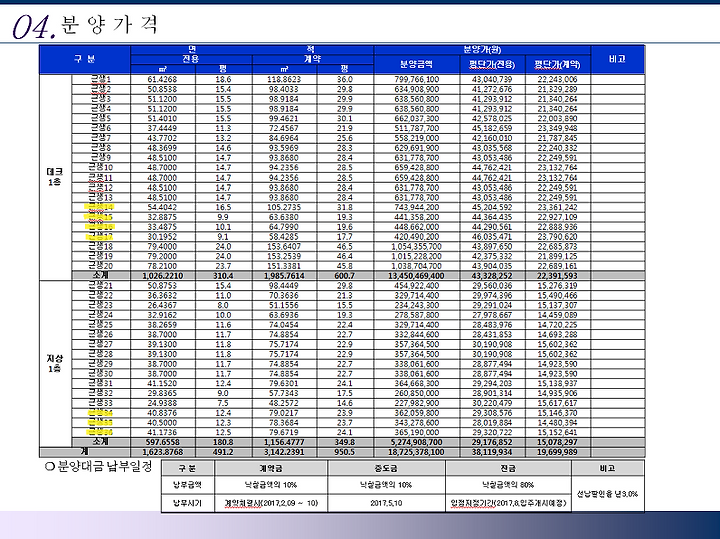Image resolution: width=720 pixels, height=539 pixels.
Task: Click the date cell 2017.5.10
Action: click(x=386, y=503)
